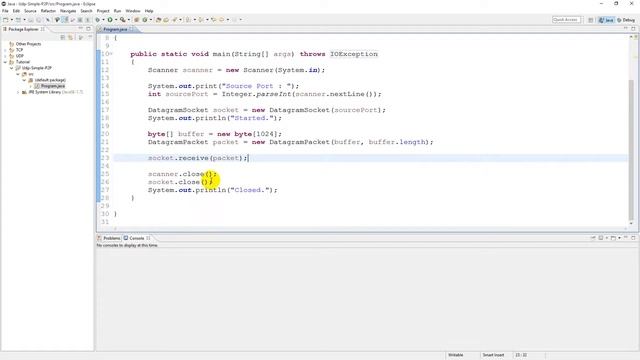Maximize the Package Explorer view
The height and width of the screenshot is (360, 640).
tap(89, 29)
